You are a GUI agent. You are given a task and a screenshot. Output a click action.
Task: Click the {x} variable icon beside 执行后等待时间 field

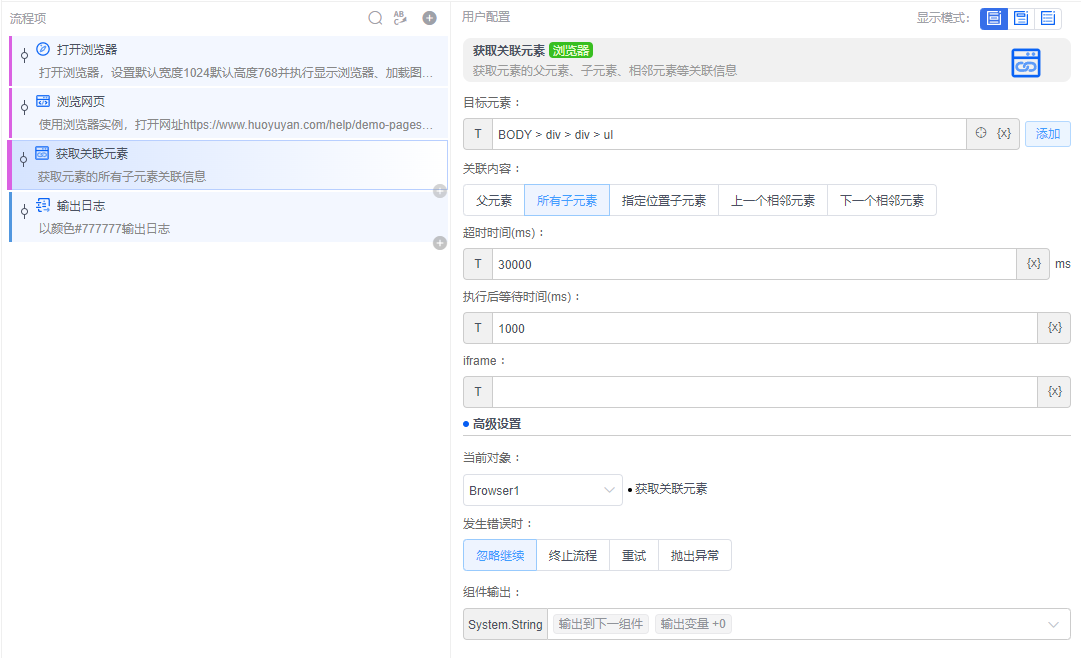click(x=1054, y=327)
